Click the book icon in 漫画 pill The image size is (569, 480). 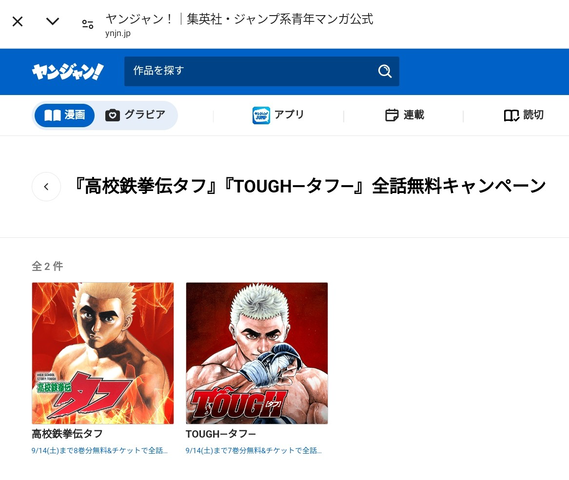(x=52, y=115)
